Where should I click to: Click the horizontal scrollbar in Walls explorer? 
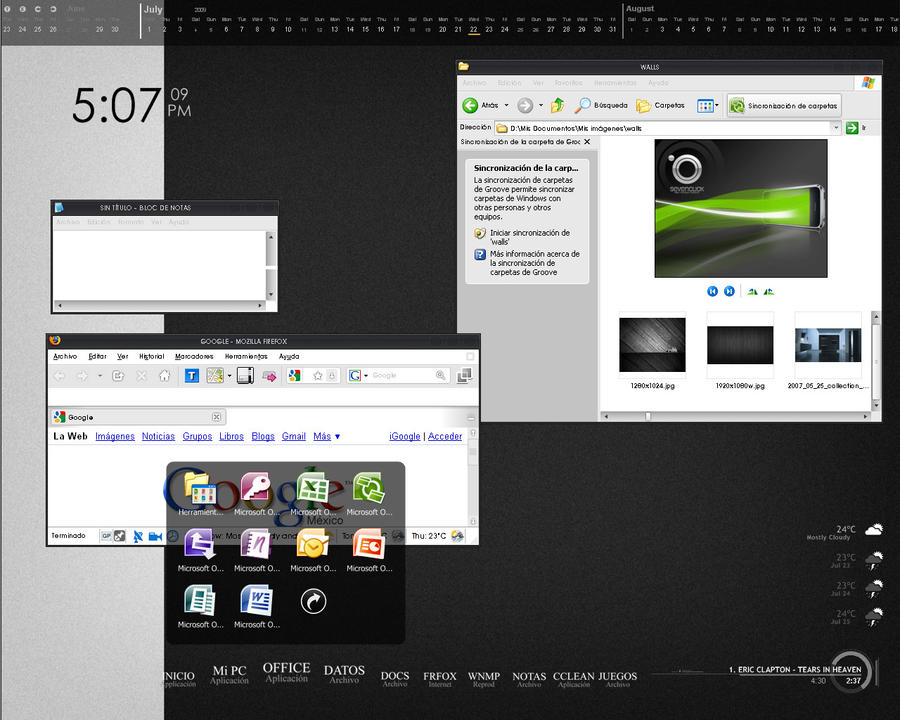736,416
